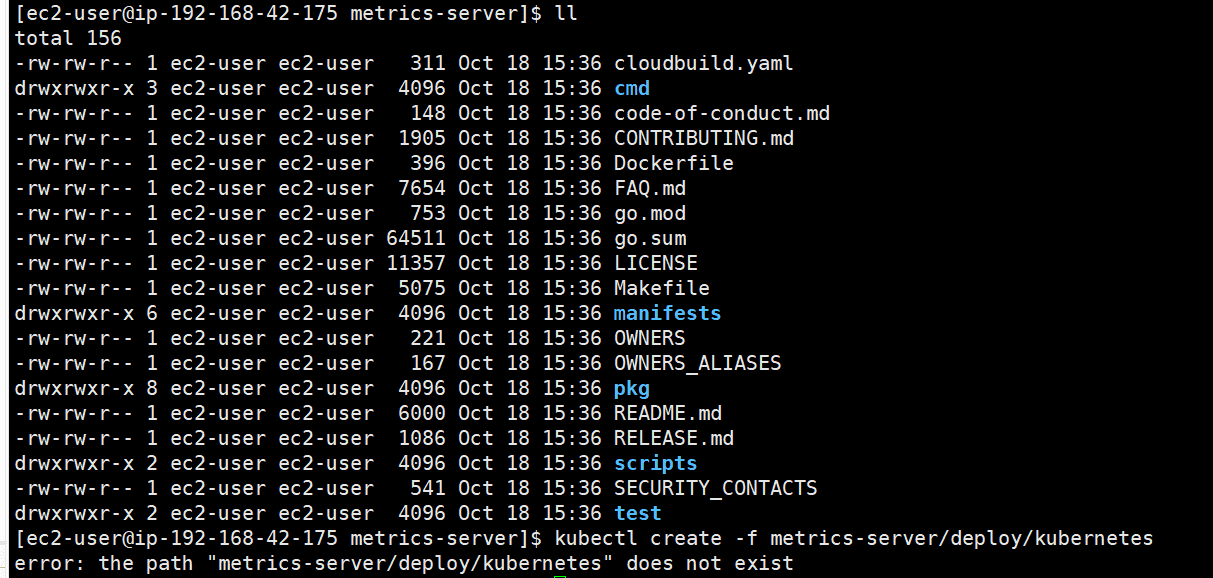Screen dimensions: 1213x578
Task: Click on README.md in the listing
Action: pyautogui.click(x=667, y=413)
